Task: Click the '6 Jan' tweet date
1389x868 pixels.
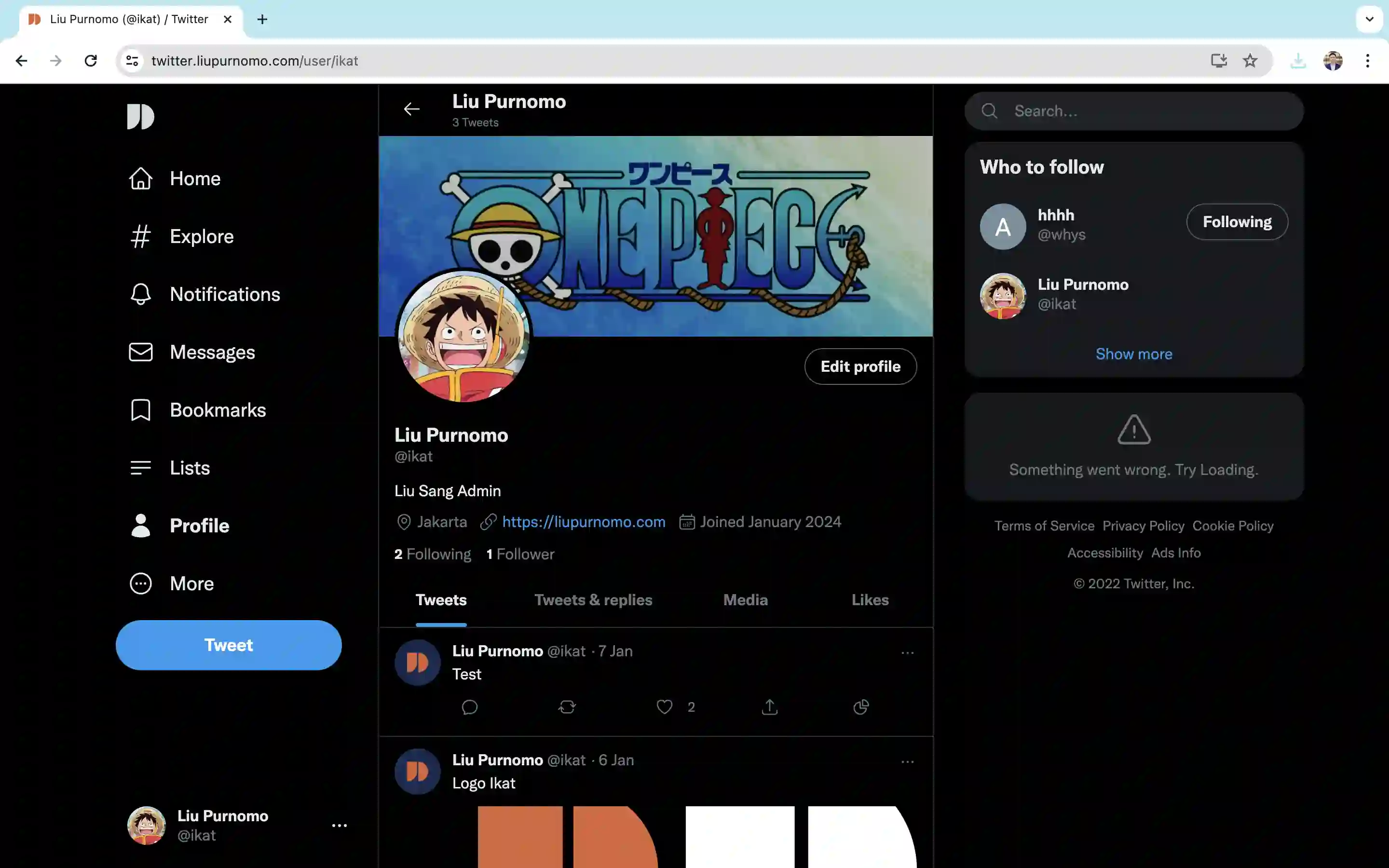Action: click(616, 760)
